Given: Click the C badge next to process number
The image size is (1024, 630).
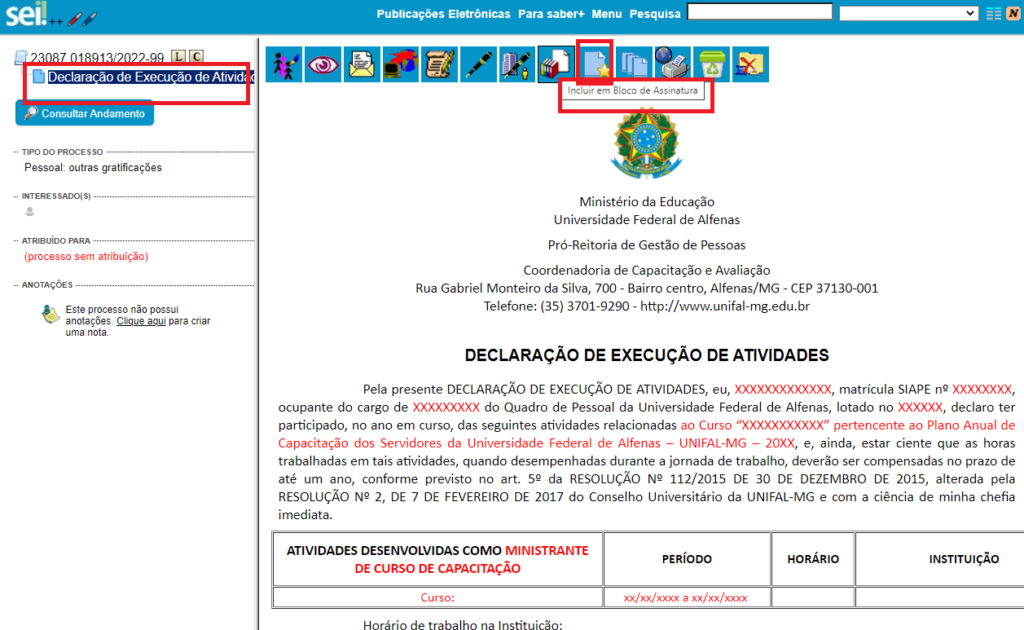Looking at the screenshot, I should pyautogui.click(x=196, y=57).
